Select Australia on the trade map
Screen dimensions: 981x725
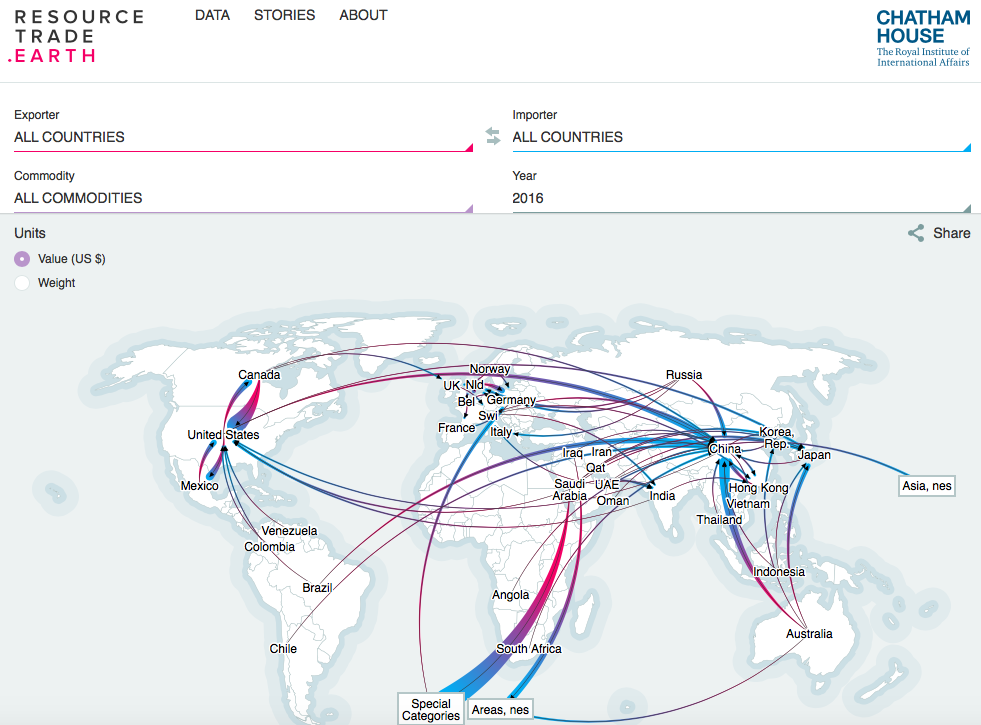coord(809,635)
